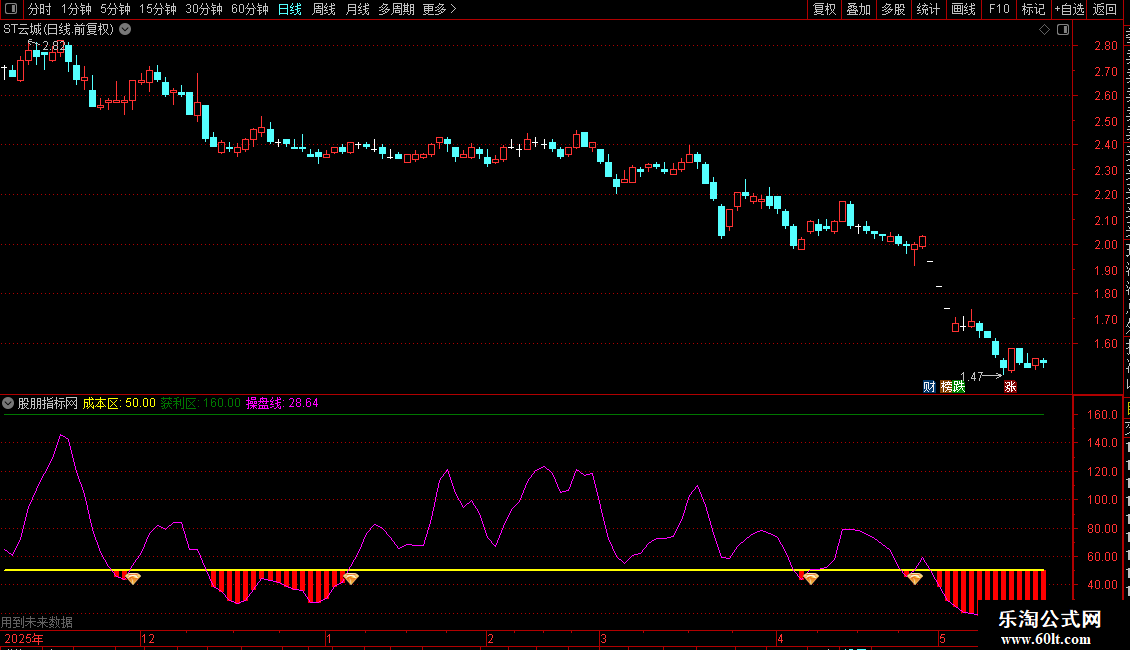The width and height of the screenshot is (1130, 650).
Task: Click the 叠加 overlay button
Action: pyautogui.click(x=858, y=9)
